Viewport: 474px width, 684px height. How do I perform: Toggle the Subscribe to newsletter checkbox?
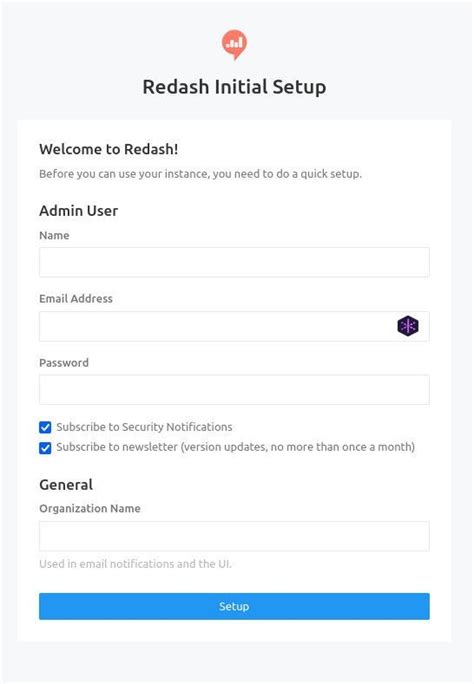pos(45,448)
